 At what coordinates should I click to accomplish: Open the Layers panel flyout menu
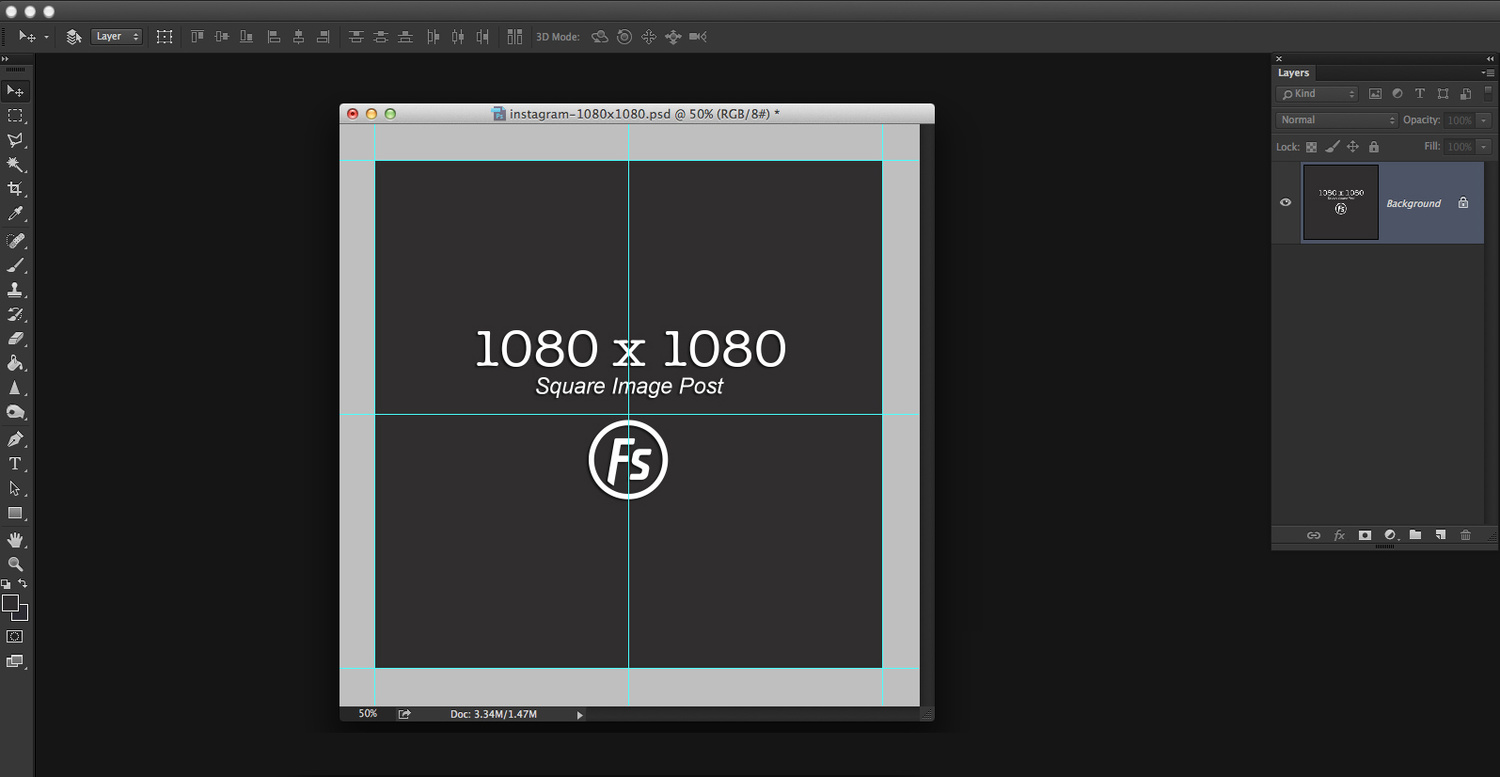point(1489,72)
